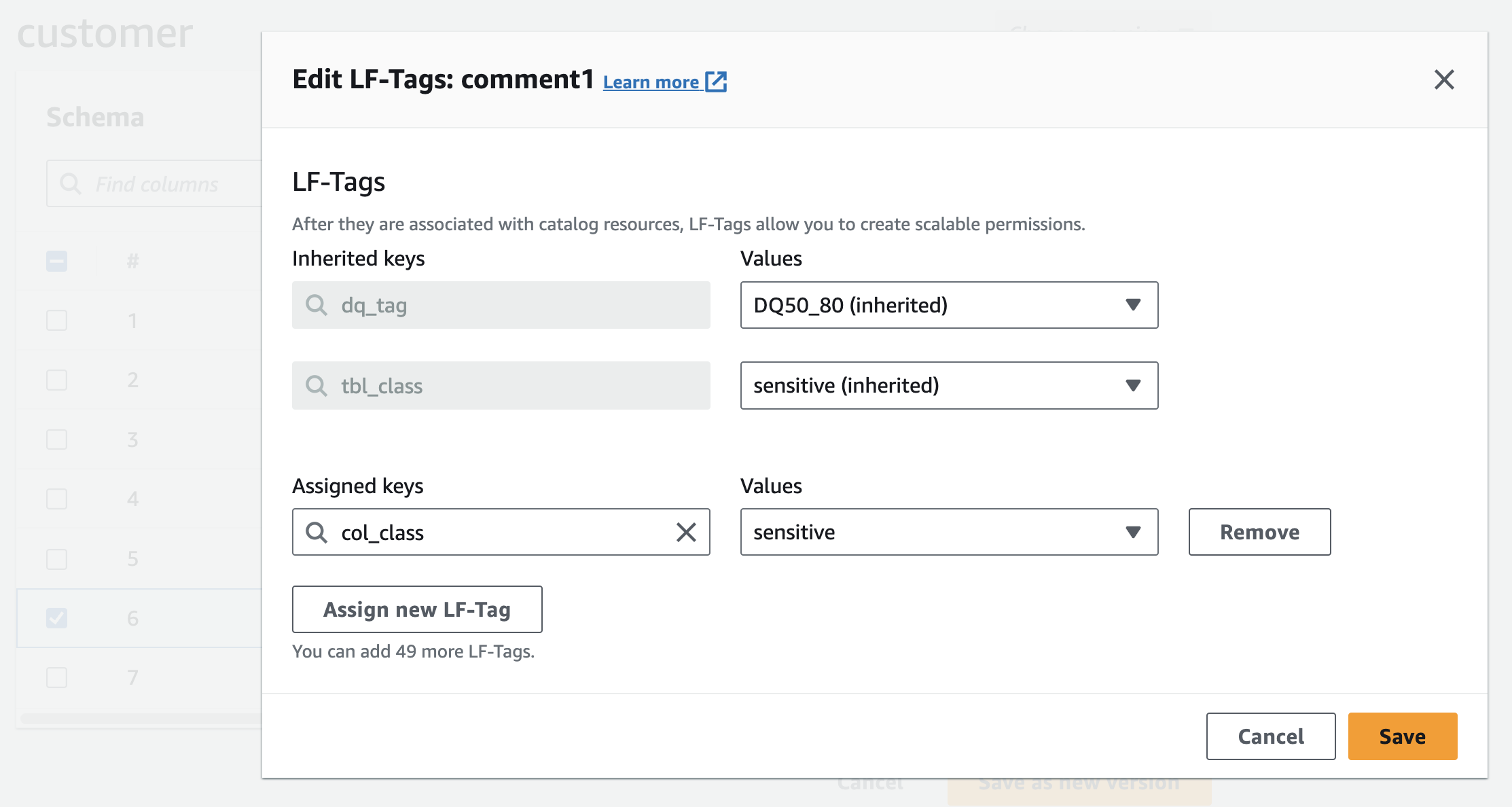Screen dimensions: 1512x807
Task: Click the external link icon beside Learn more
Action: coord(716,82)
